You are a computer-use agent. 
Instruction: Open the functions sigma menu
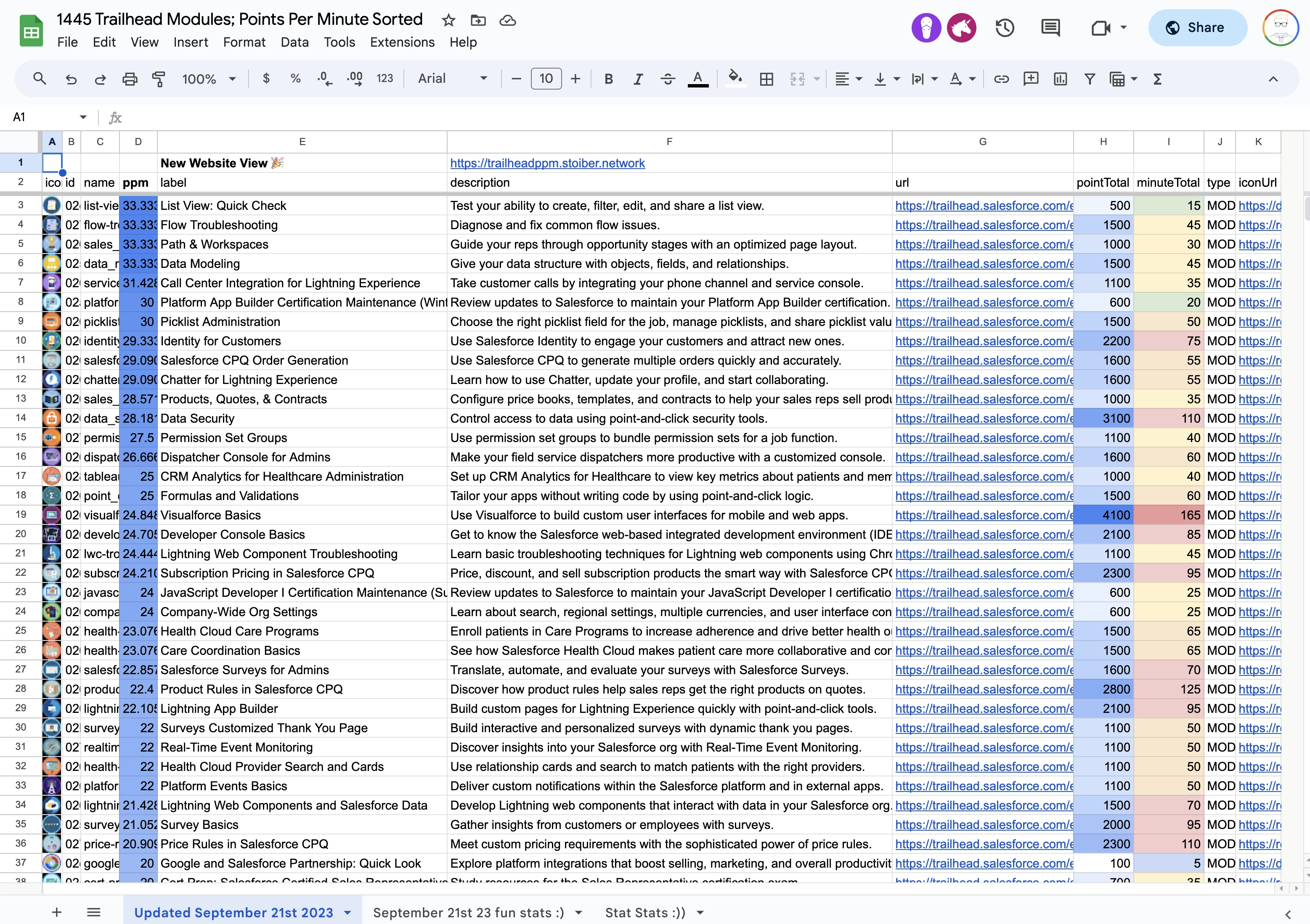click(x=1157, y=79)
